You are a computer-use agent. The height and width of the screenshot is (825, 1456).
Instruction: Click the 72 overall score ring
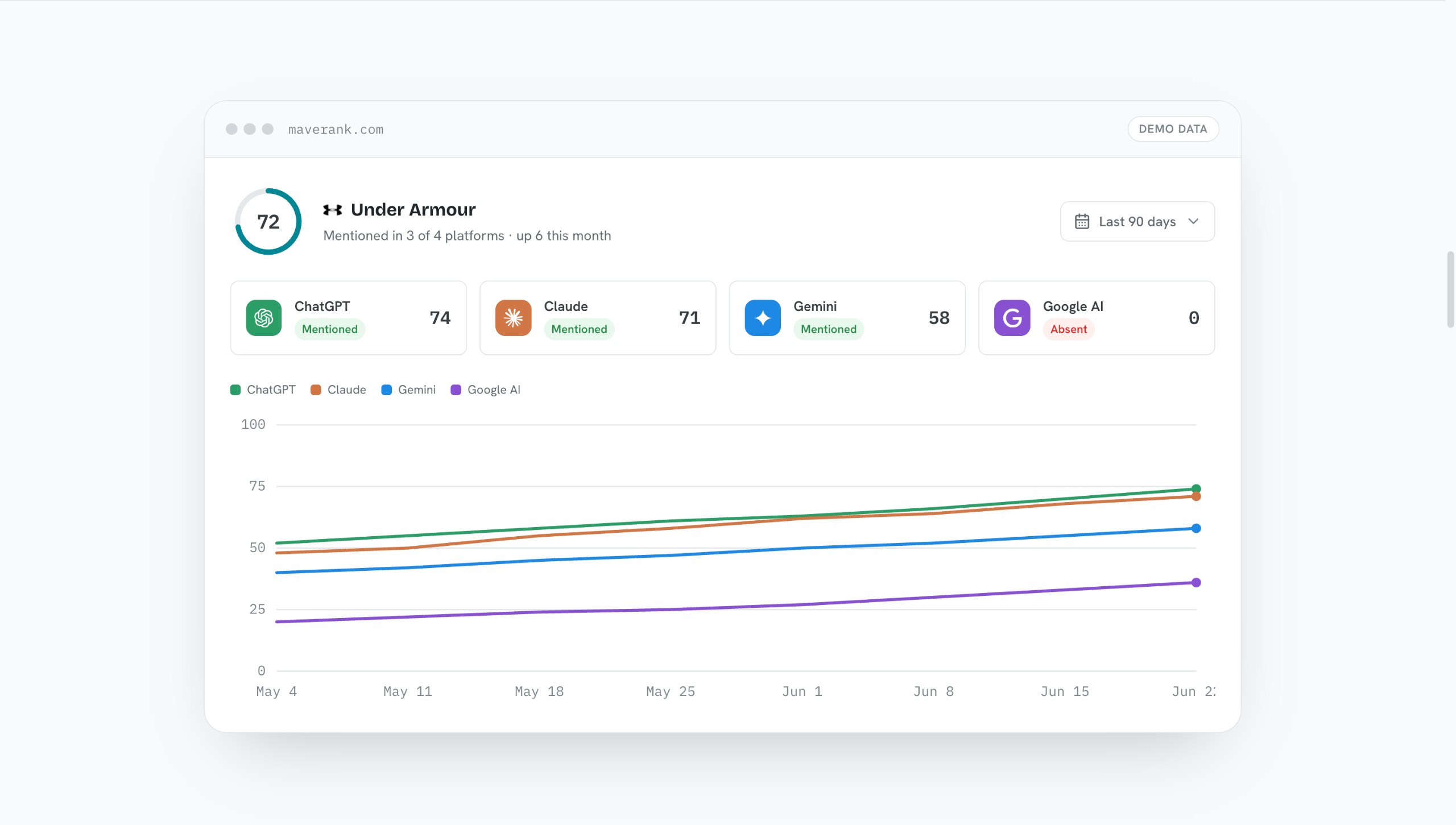click(268, 221)
